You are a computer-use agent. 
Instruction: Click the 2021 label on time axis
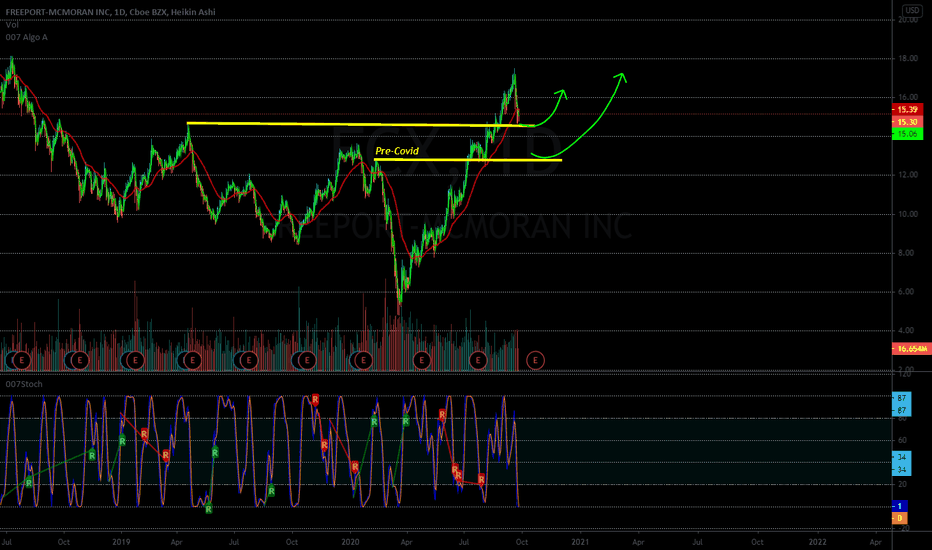(x=580, y=542)
